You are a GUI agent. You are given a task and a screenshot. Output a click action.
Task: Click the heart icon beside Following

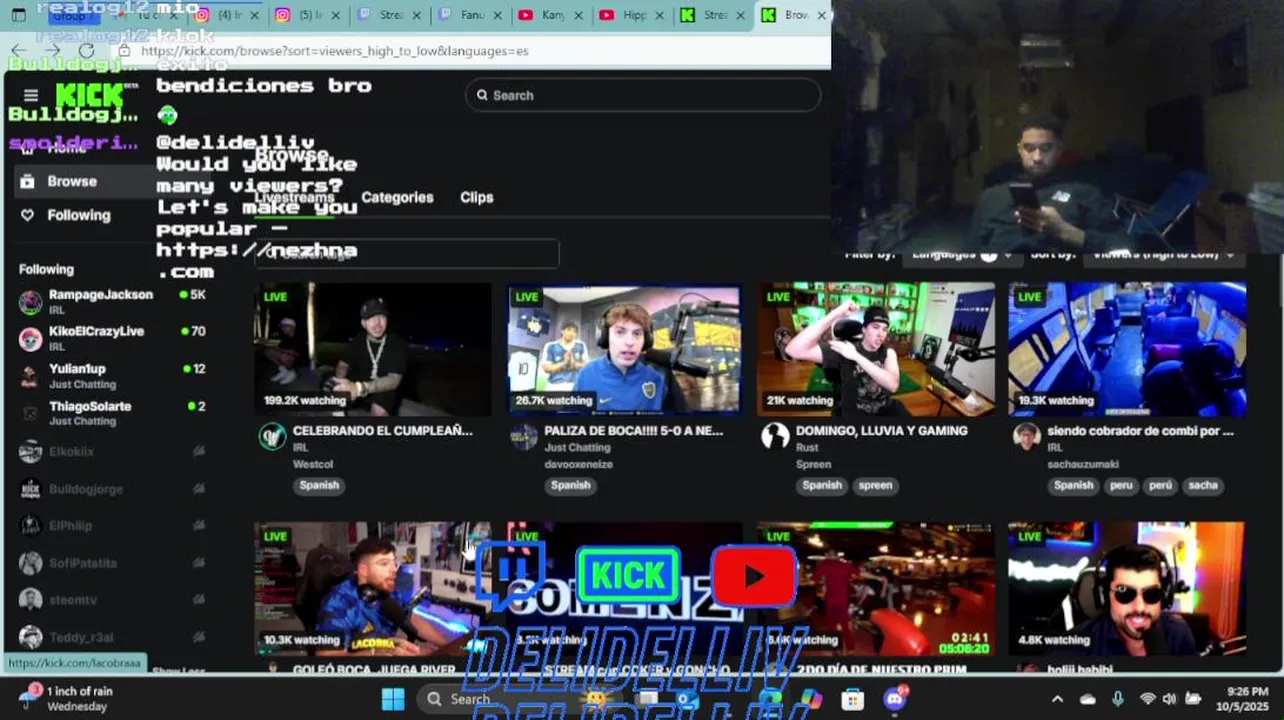[27, 215]
